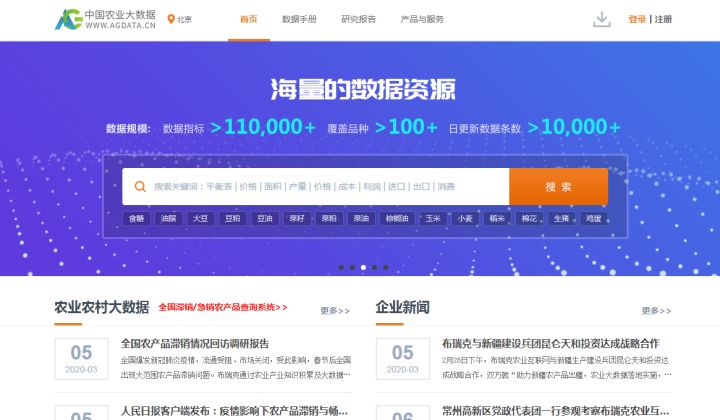Click the active third banner dot
720x420 pixels.
click(x=363, y=267)
